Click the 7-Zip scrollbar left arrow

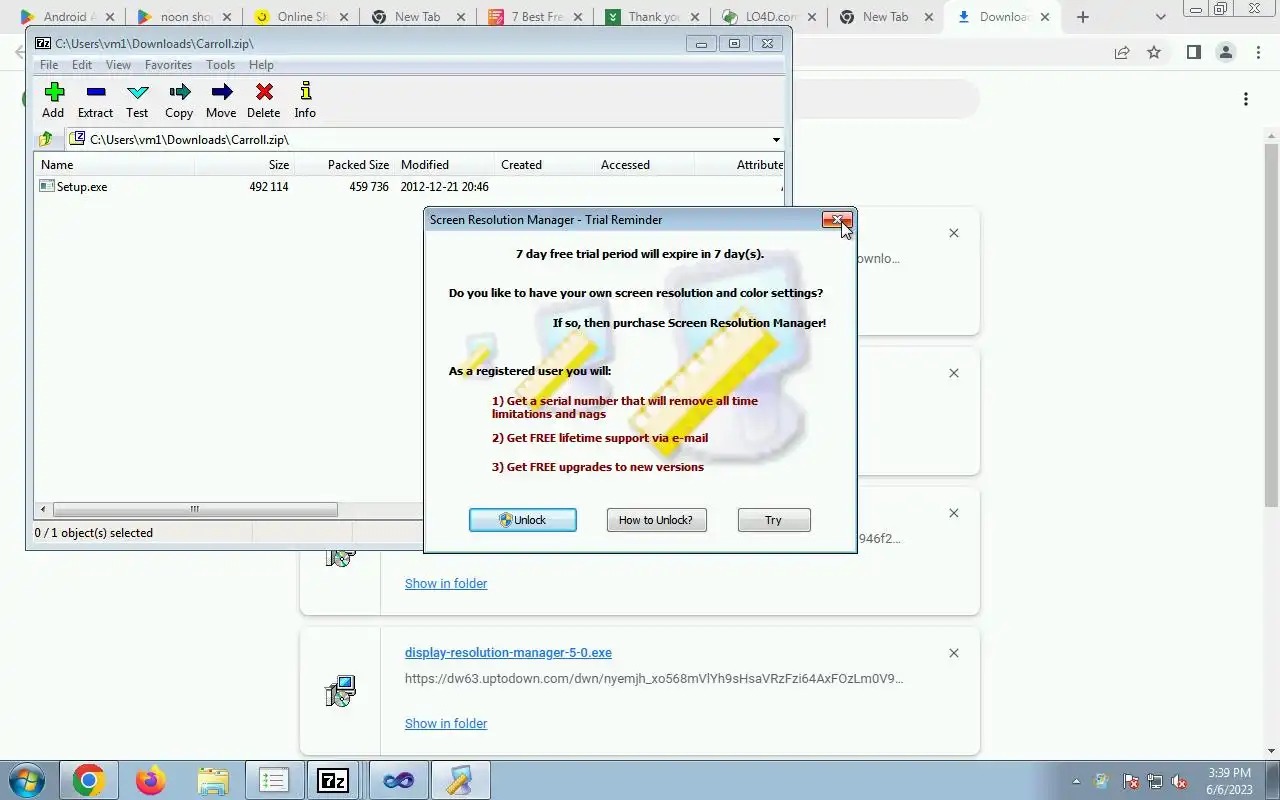coord(43,509)
